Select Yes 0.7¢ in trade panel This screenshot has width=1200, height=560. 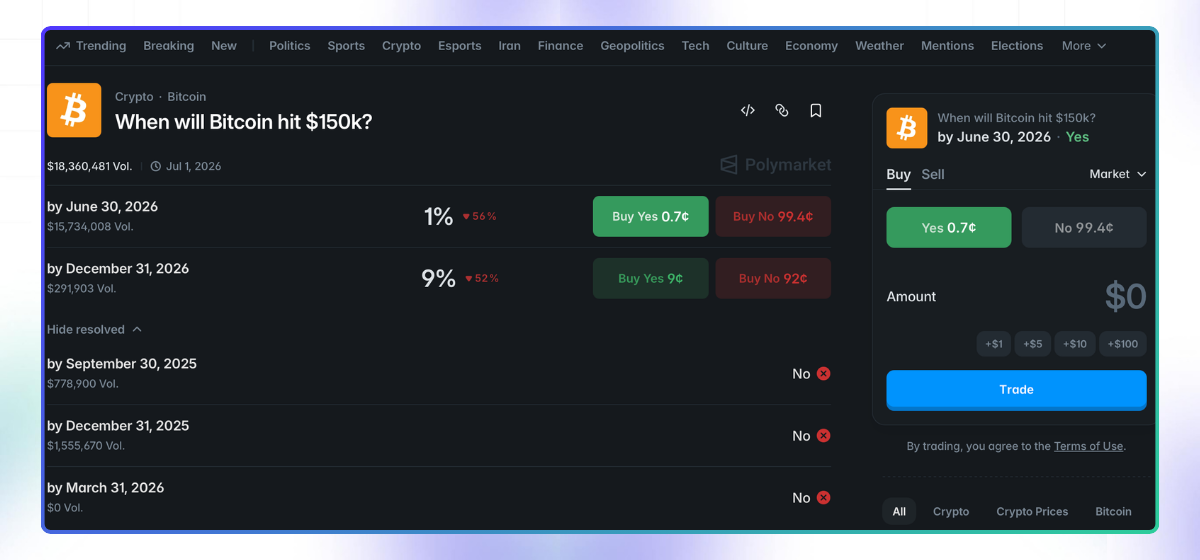[949, 228]
